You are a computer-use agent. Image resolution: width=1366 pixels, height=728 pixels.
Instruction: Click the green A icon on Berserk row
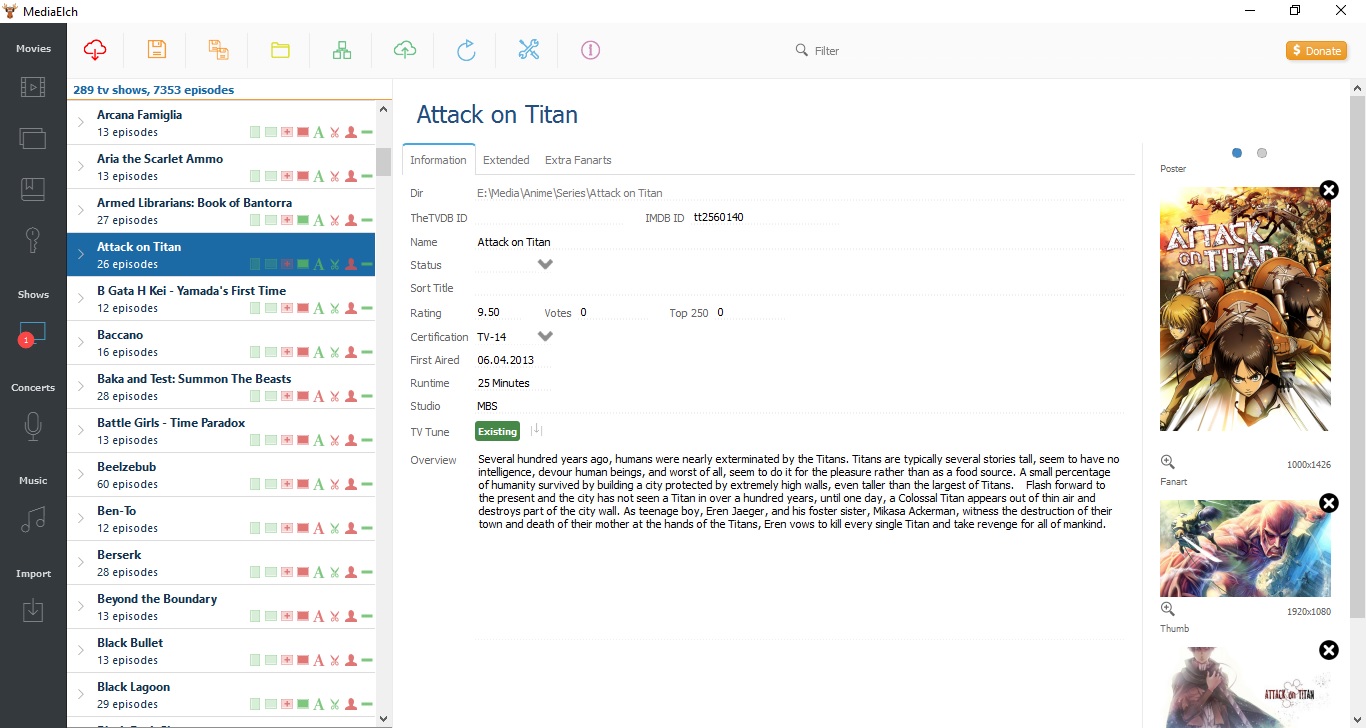click(319, 572)
